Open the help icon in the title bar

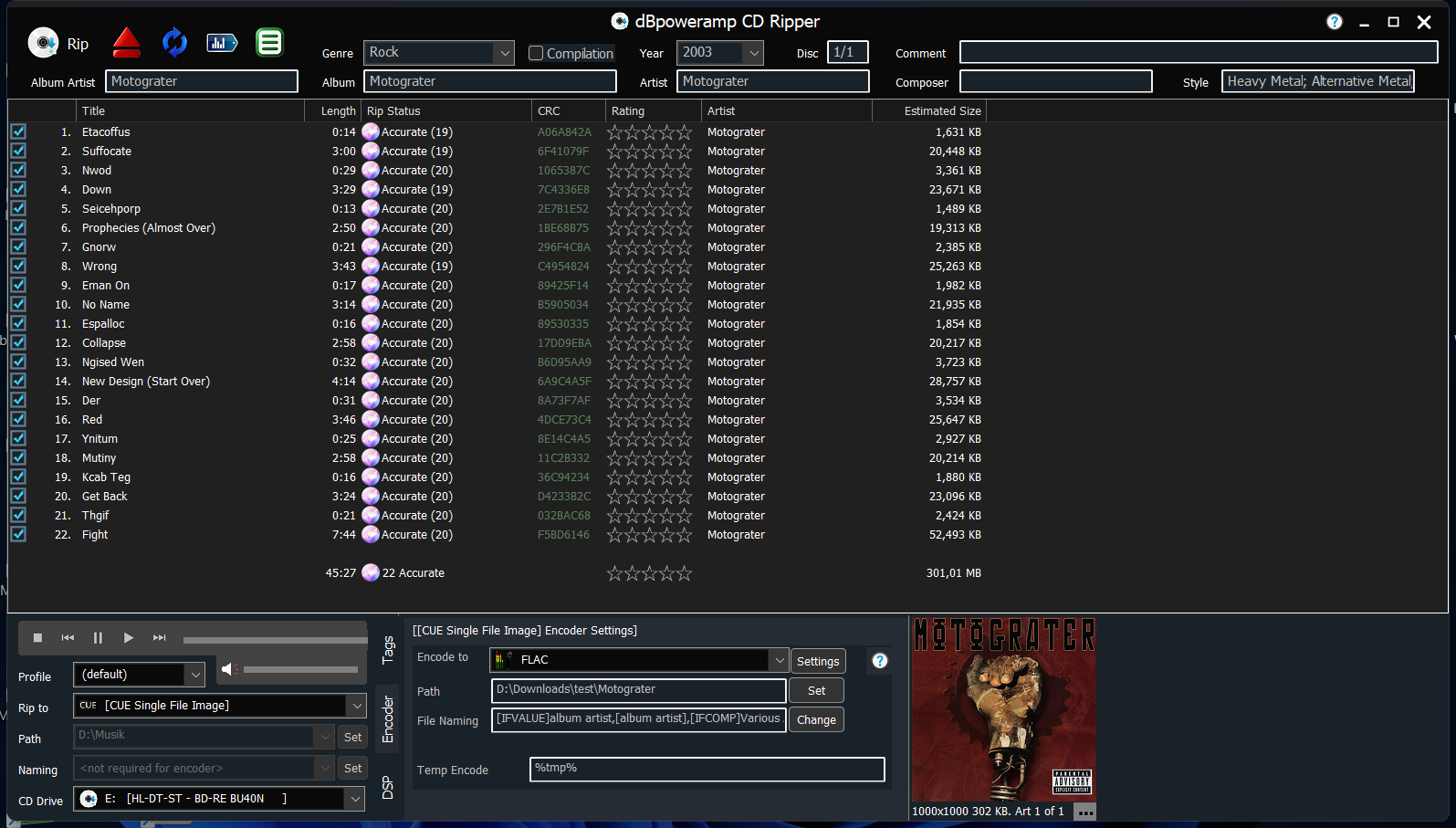point(1335,22)
